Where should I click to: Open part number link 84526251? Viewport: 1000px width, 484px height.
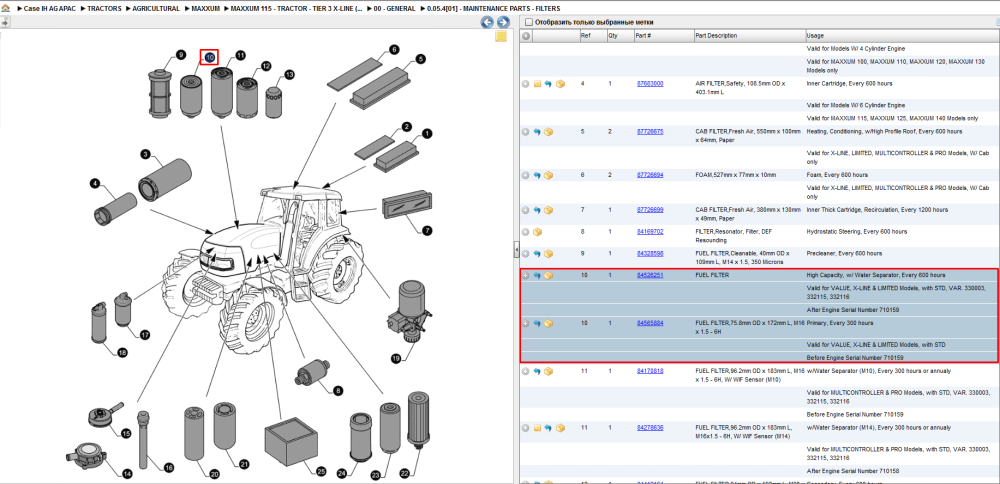[x=650, y=275]
